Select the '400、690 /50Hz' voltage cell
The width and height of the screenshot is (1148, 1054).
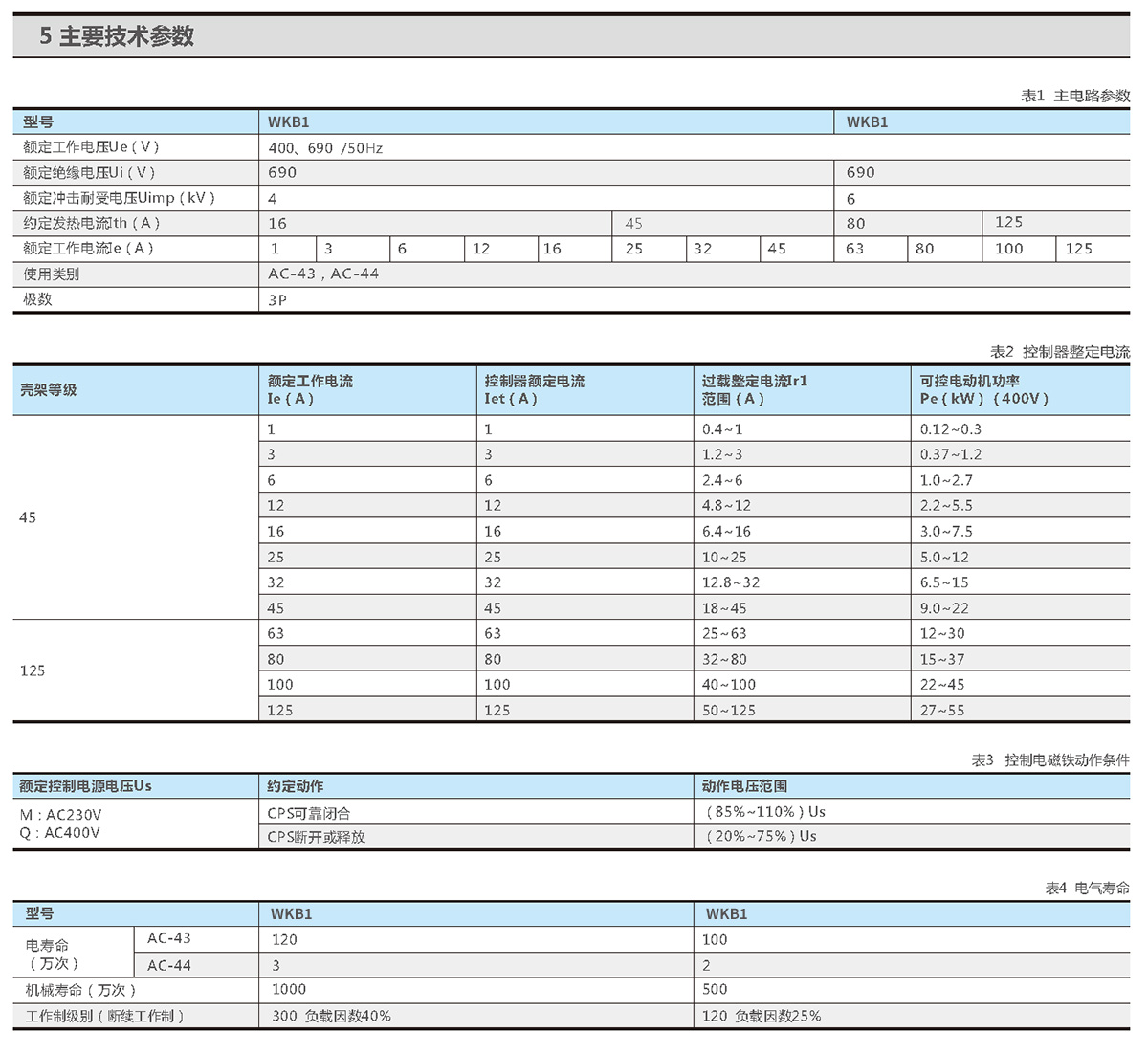point(325,148)
